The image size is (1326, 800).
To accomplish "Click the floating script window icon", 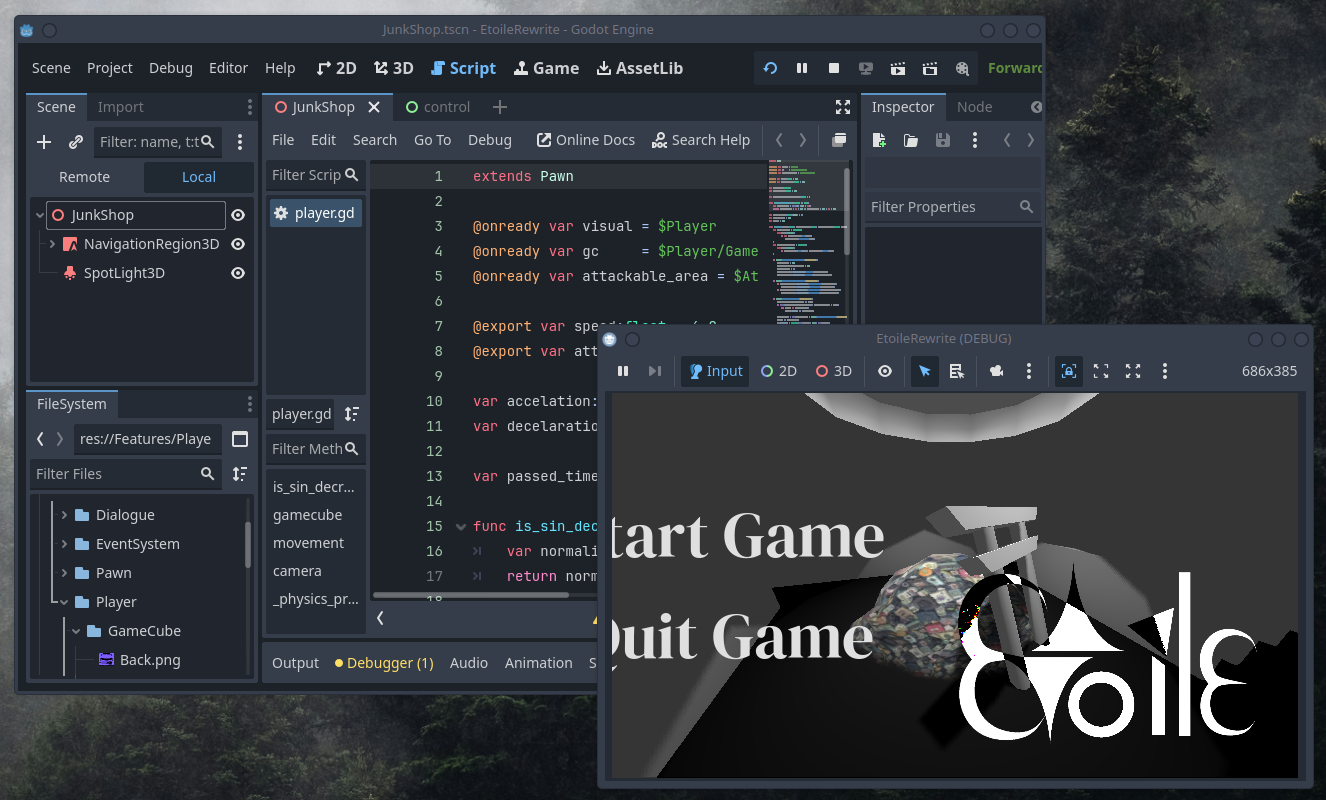I will click(839, 140).
